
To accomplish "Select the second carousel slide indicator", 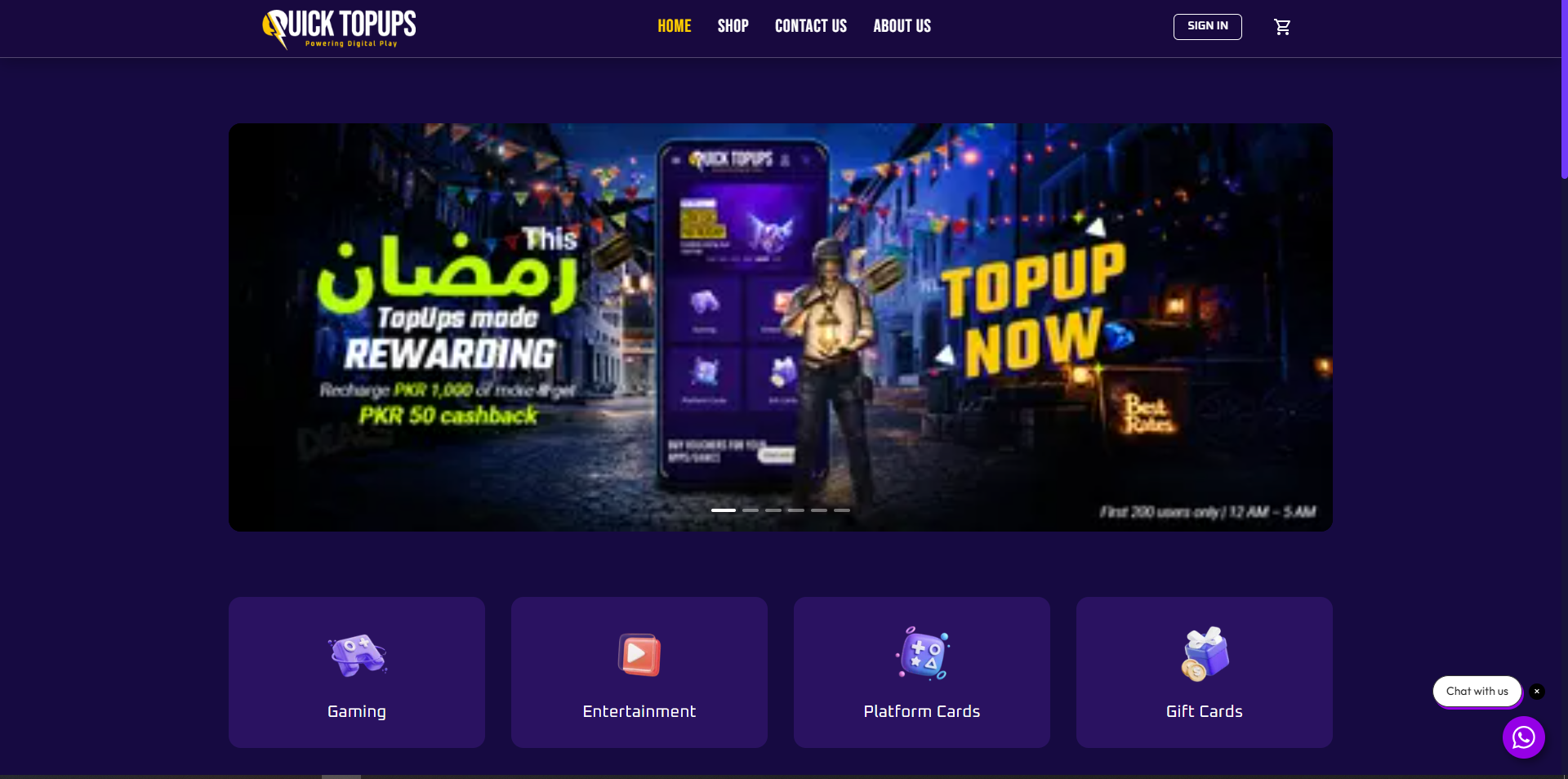I will point(751,510).
